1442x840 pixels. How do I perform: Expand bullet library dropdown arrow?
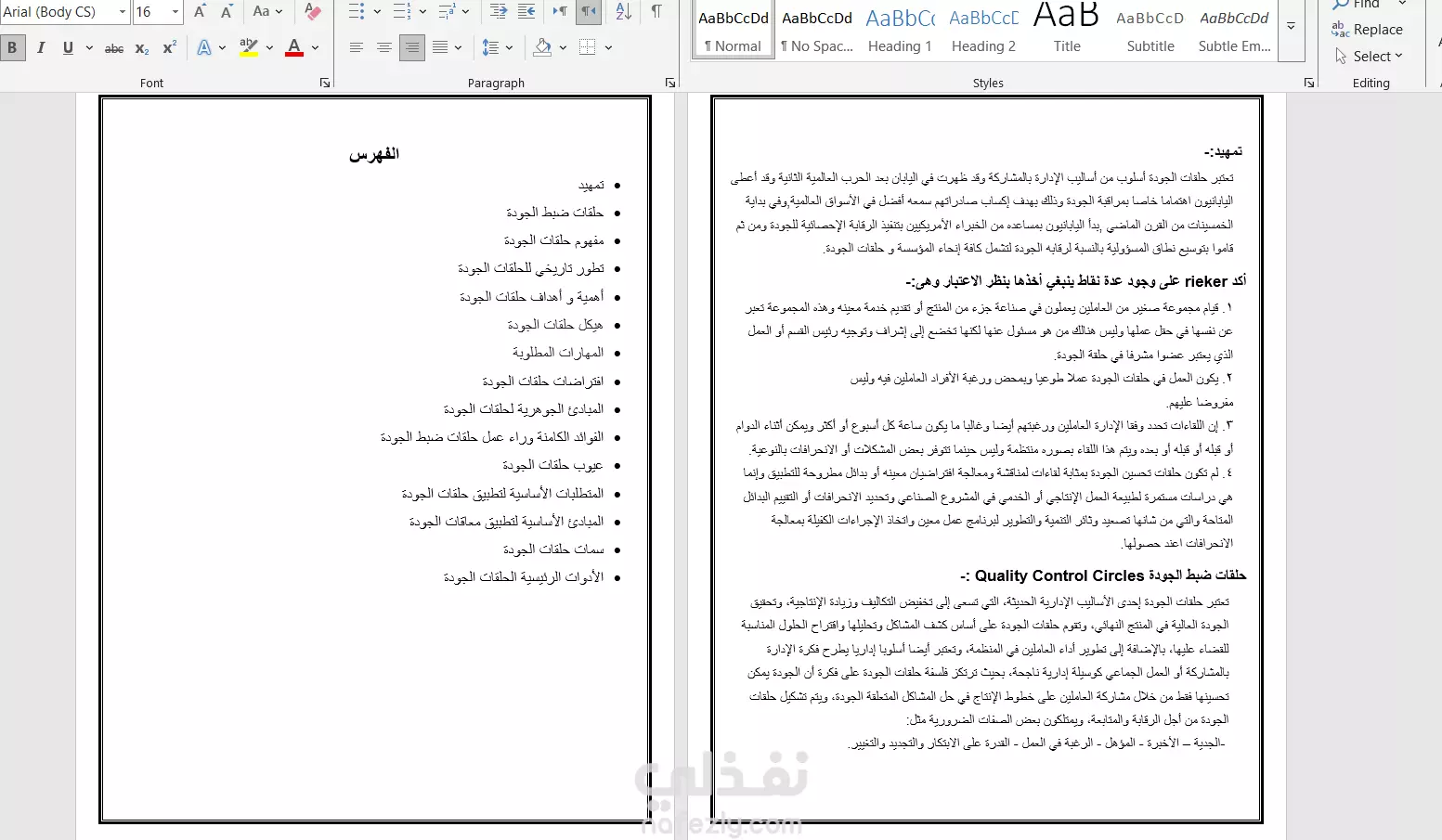(377, 11)
